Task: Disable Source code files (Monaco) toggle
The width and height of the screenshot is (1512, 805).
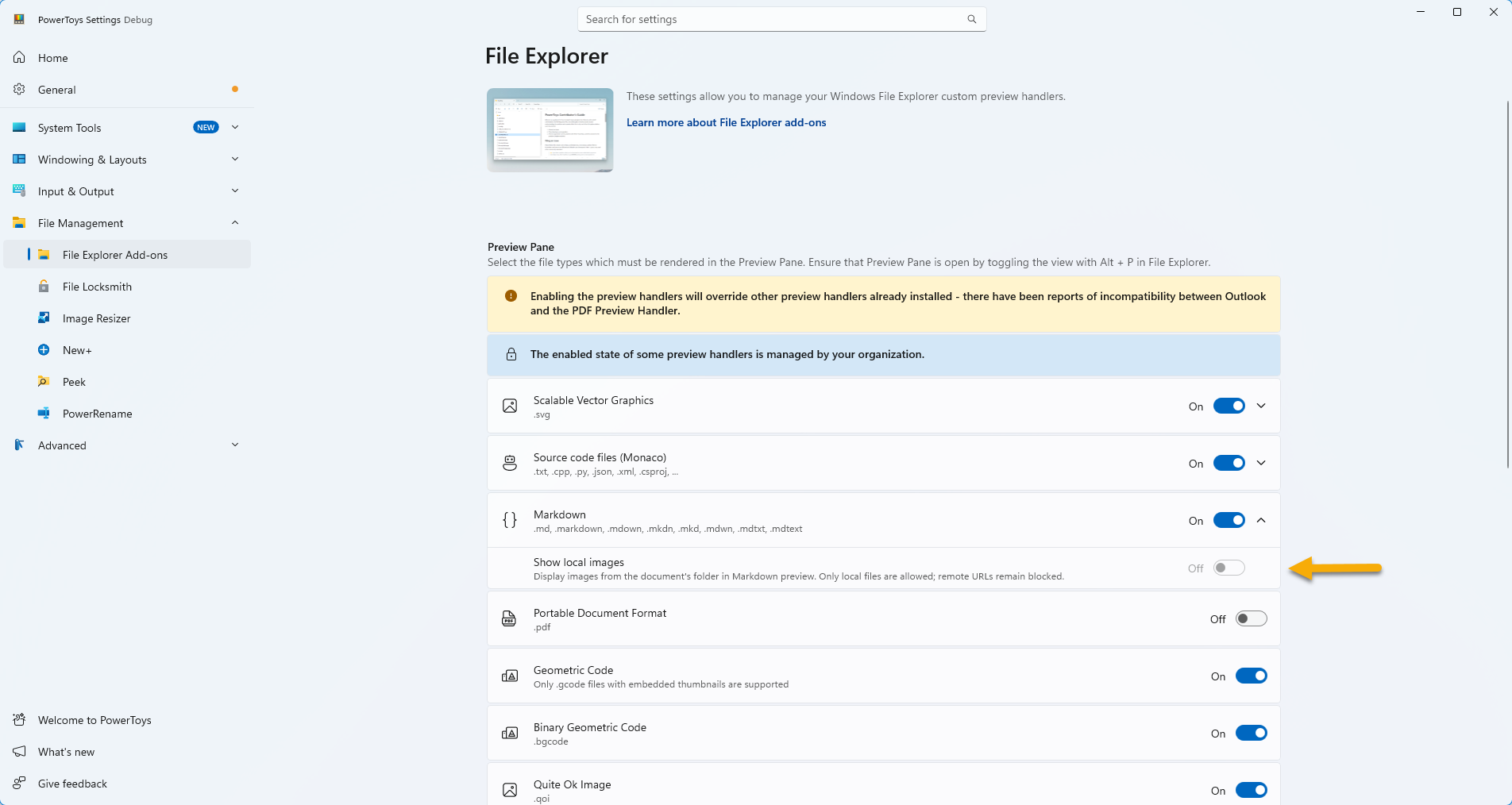Action: pyautogui.click(x=1228, y=463)
